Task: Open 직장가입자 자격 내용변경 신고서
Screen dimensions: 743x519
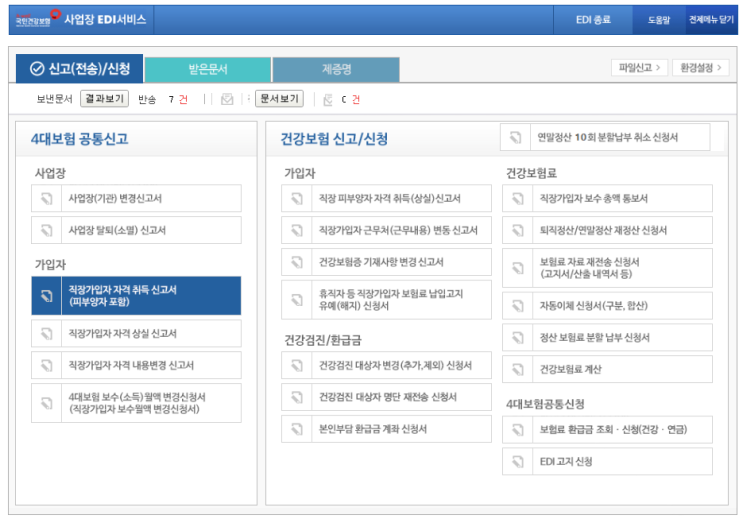Action: point(136,365)
